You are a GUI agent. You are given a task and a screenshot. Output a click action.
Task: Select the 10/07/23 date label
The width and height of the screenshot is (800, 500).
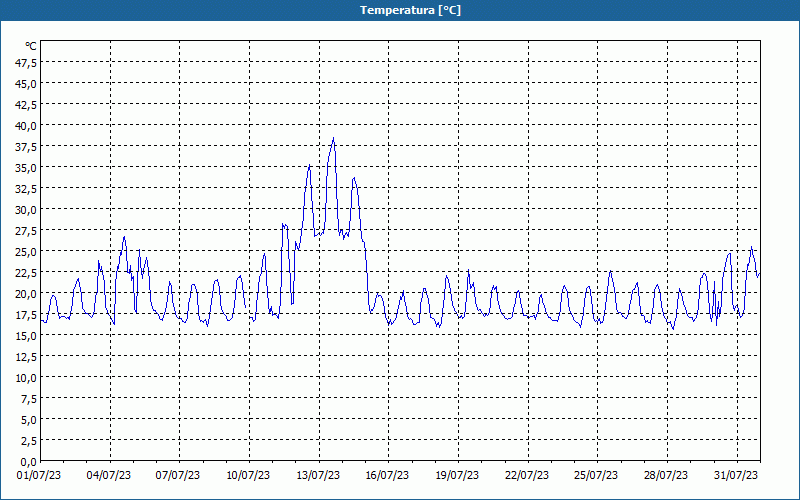click(248, 475)
